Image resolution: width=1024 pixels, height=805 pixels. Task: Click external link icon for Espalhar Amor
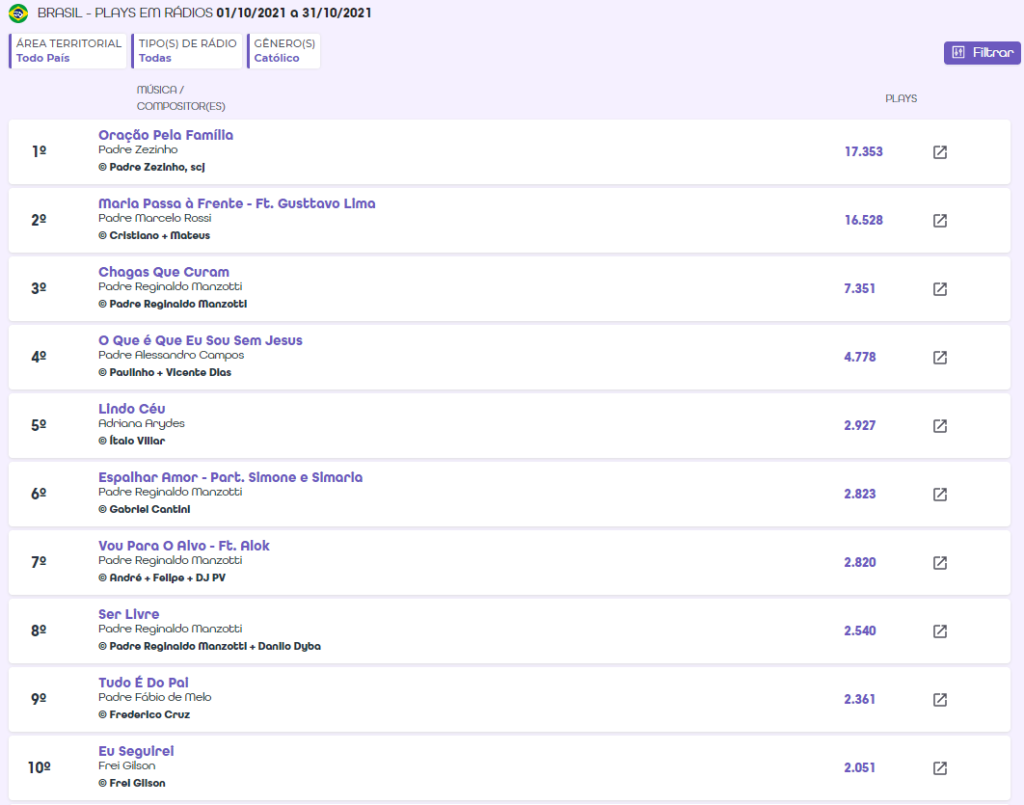pyautogui.click(x=940, y=494)
